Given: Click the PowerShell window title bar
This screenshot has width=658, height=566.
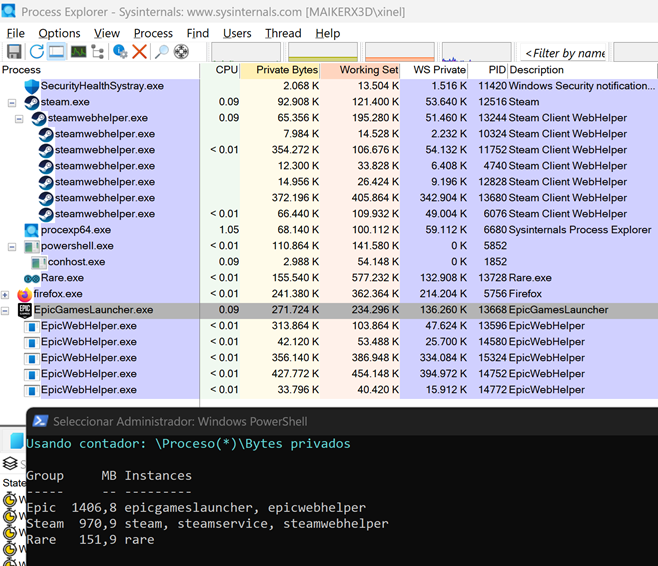Looking at the screenshot, I should click(x=342, y=421).
